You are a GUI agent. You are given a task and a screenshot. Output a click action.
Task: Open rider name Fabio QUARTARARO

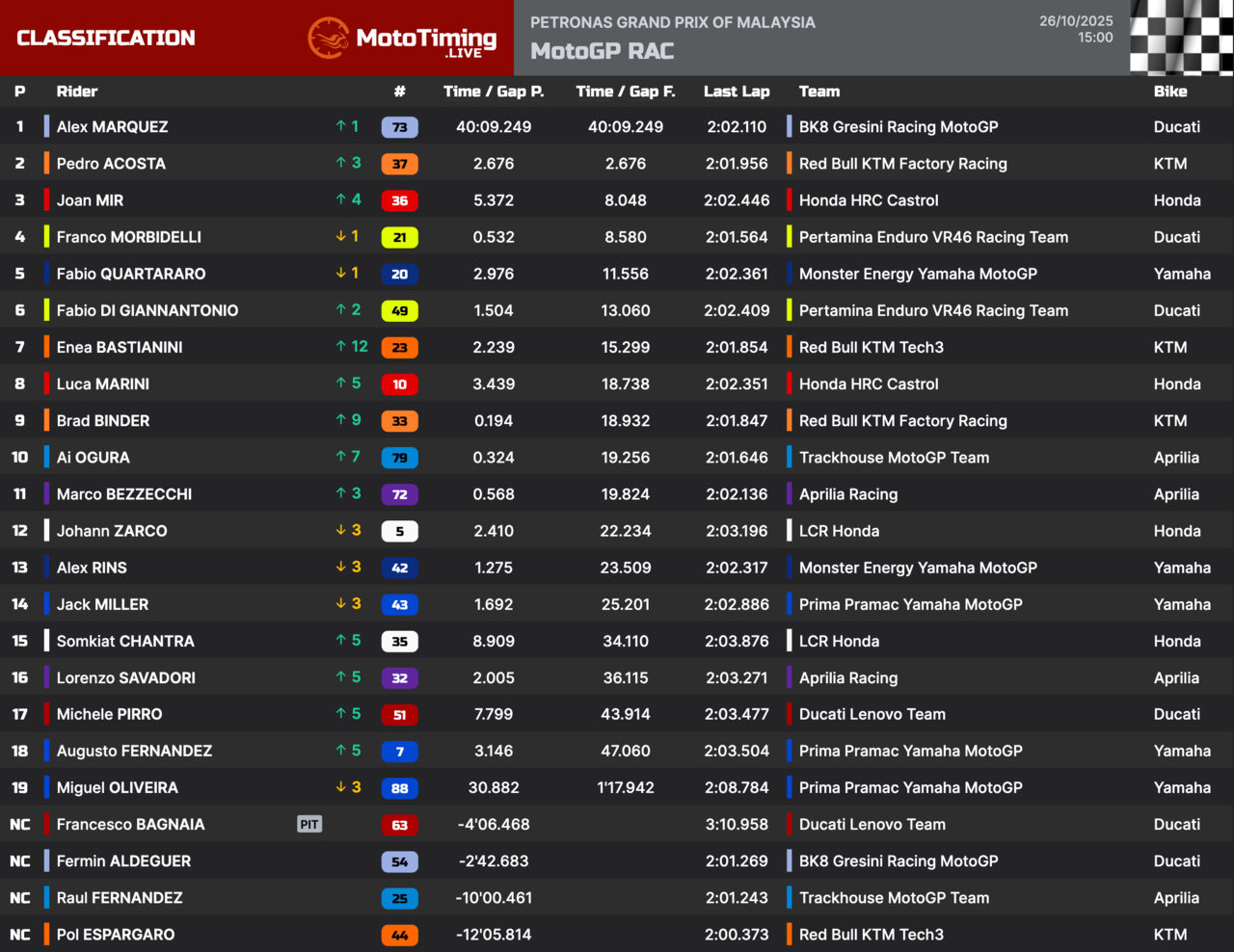tap(131, 274)
